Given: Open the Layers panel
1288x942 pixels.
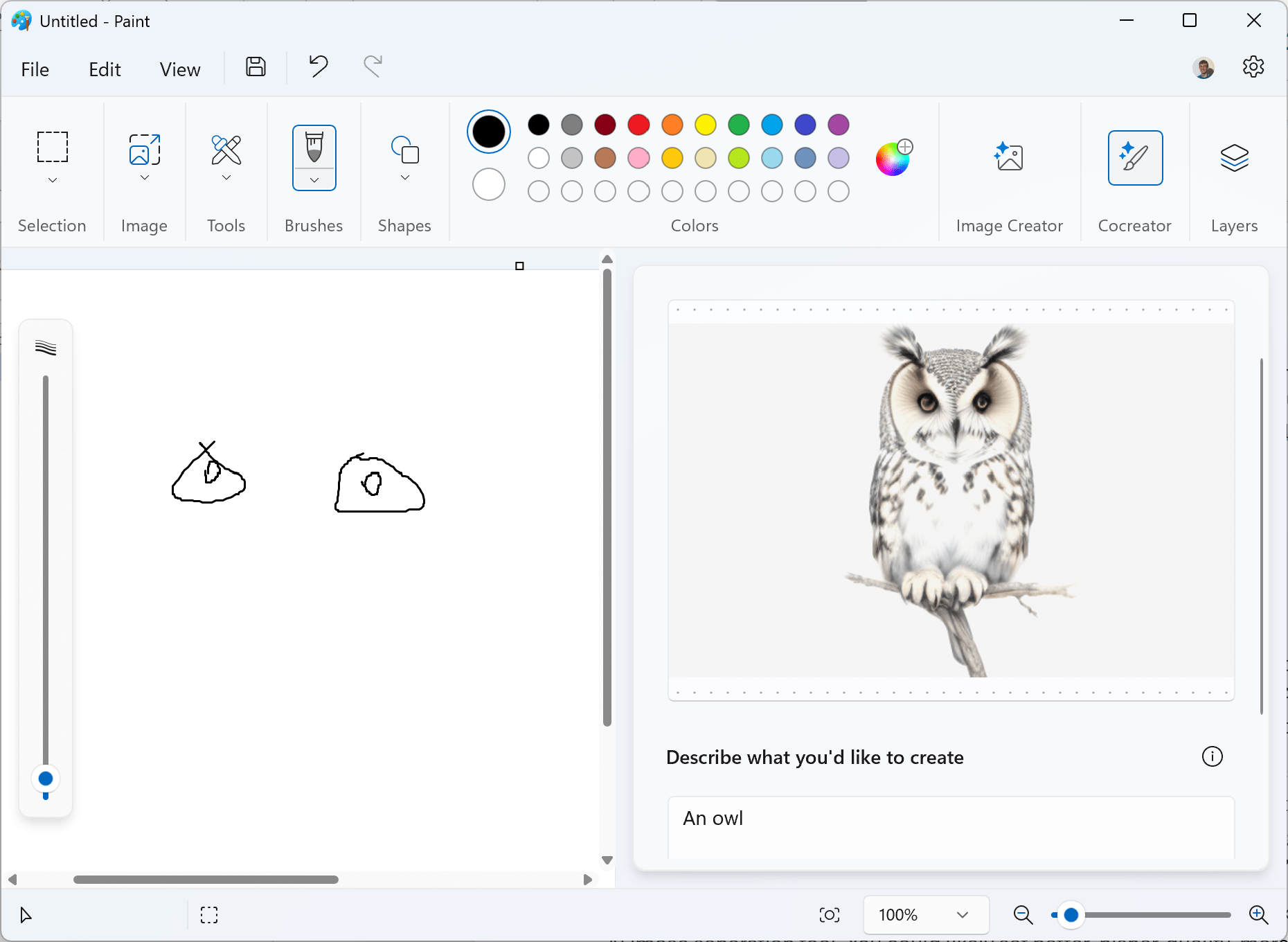Looking at the screenshot, I should (1234, 157).
